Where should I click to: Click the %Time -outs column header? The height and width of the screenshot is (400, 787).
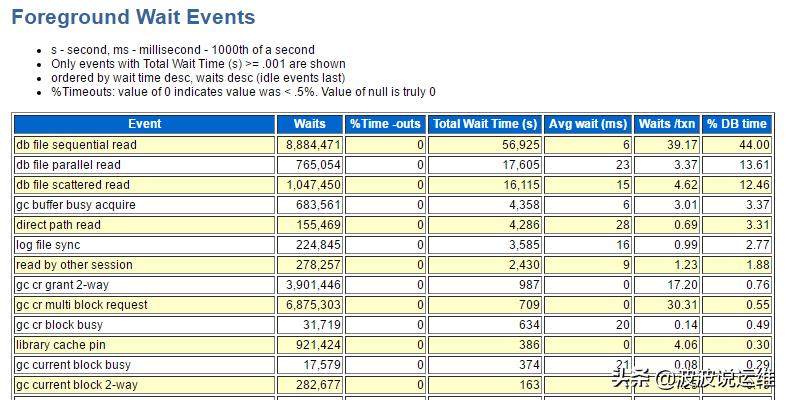385,124
